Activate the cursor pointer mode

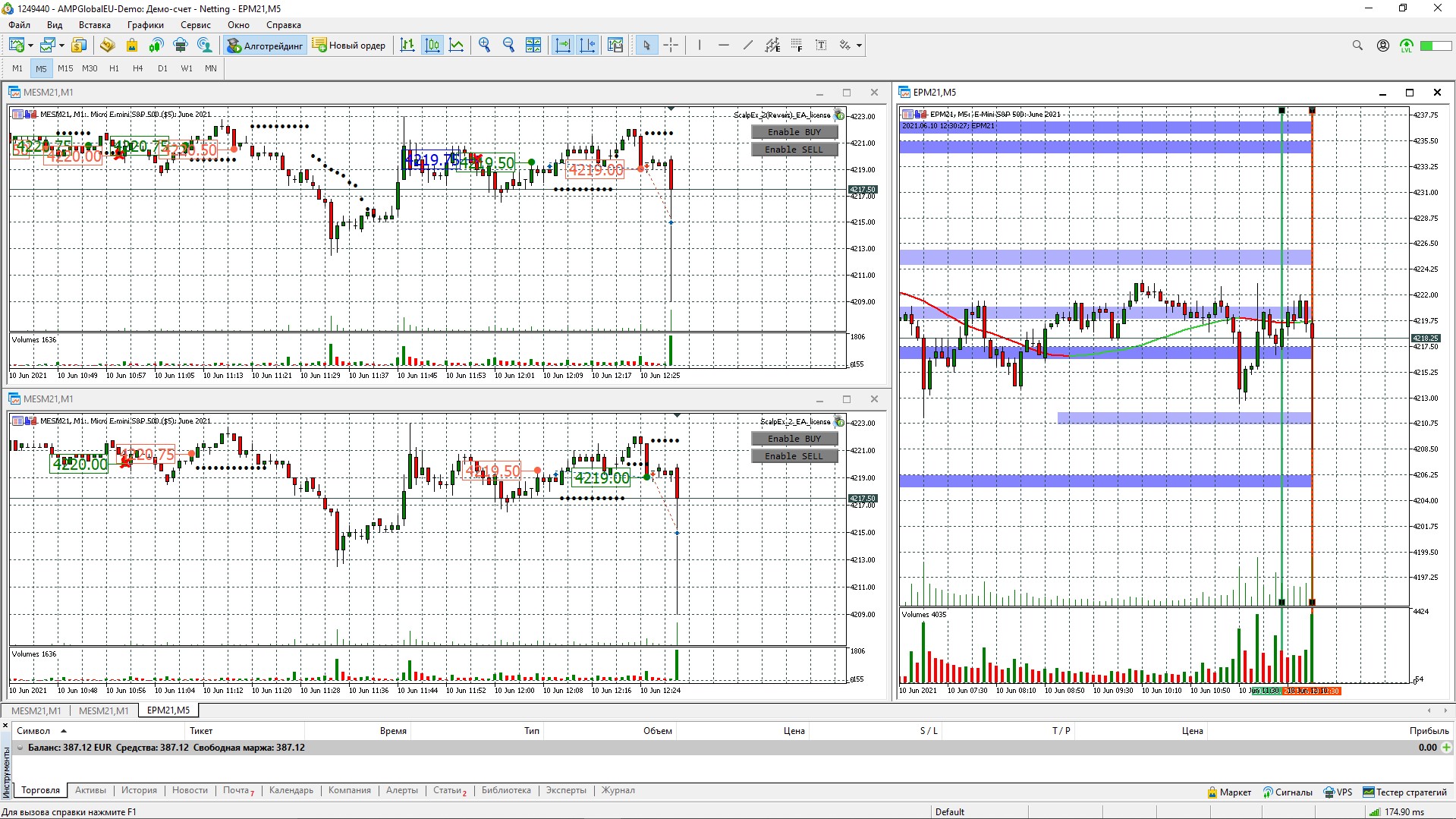point(646,46)
